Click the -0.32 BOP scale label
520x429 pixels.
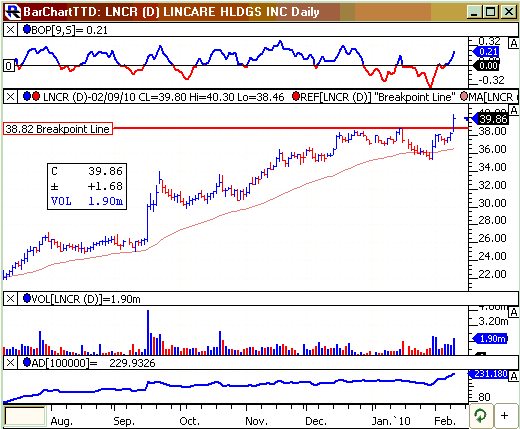[492, 80]
